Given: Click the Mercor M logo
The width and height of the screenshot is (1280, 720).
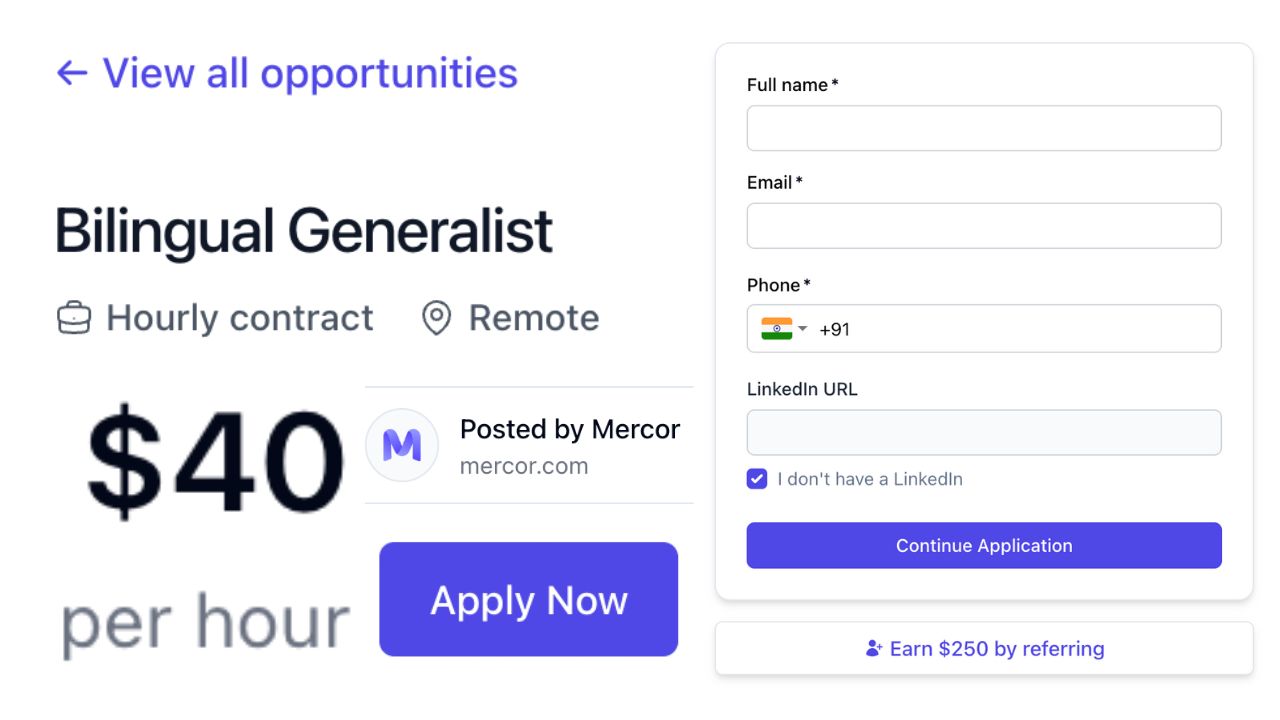Looking at the screenshot, I should click(x=401, y=446).
